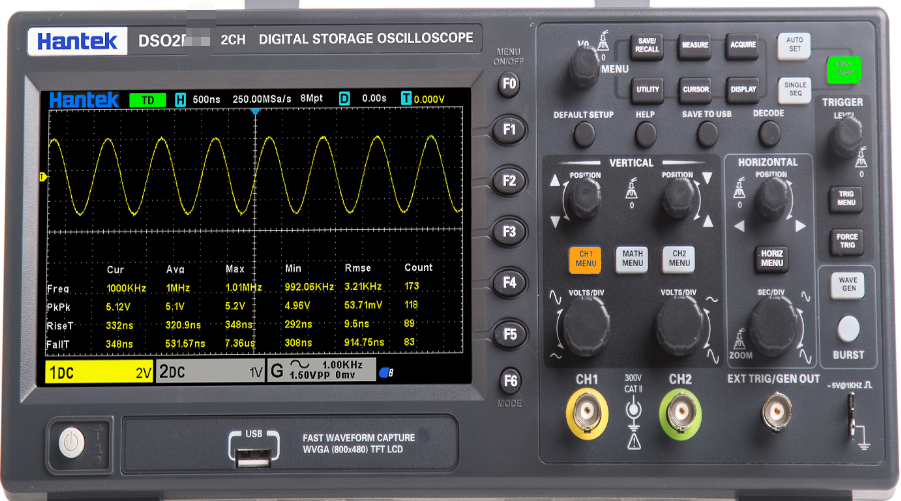Toggle the Wave Gen button
The image size is (901, 501).
tap(848, 284)
